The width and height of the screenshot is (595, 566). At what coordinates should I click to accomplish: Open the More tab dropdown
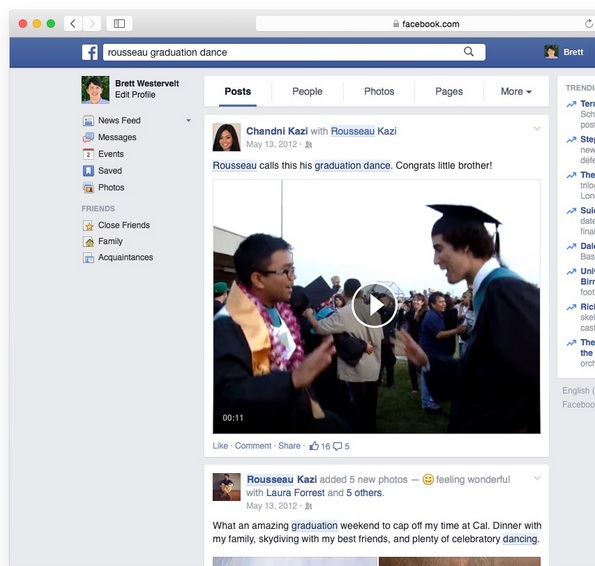point(516,91)
